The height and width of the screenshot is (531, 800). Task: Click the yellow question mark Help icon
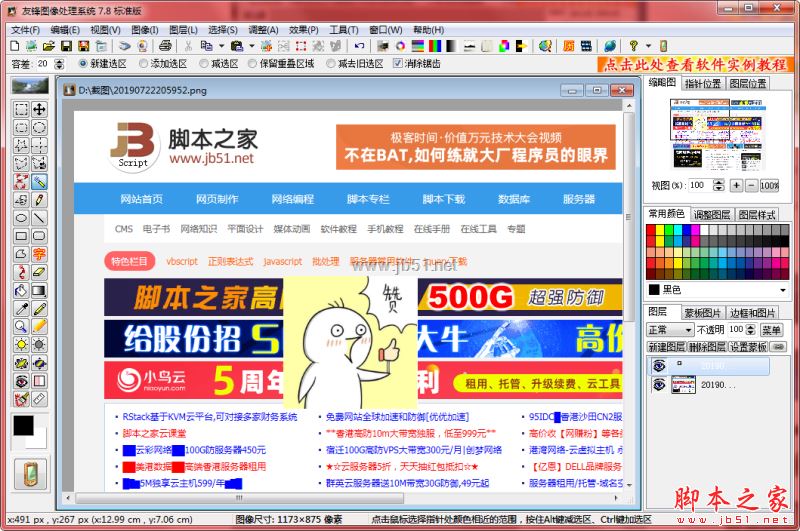633,46
